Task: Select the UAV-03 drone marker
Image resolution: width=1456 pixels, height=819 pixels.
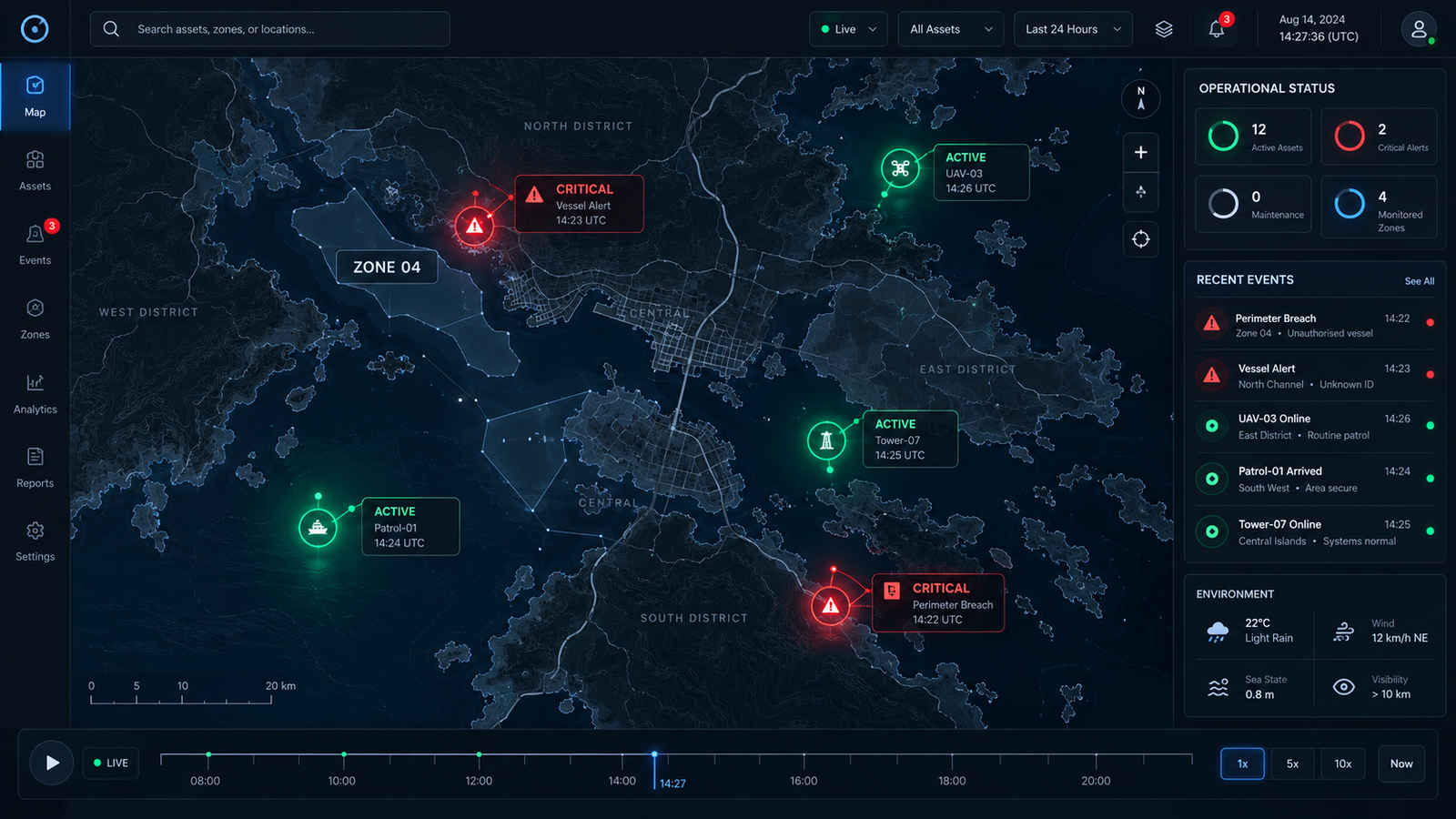Action: pos(900,168)
